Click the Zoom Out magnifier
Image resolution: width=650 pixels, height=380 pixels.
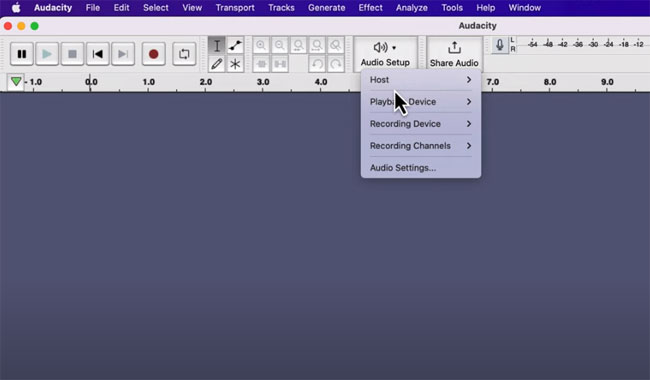[x=280, y=45]
